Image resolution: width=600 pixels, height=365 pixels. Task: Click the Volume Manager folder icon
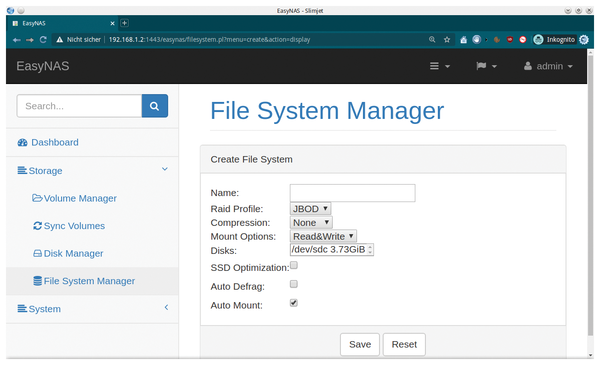point(37,198)
